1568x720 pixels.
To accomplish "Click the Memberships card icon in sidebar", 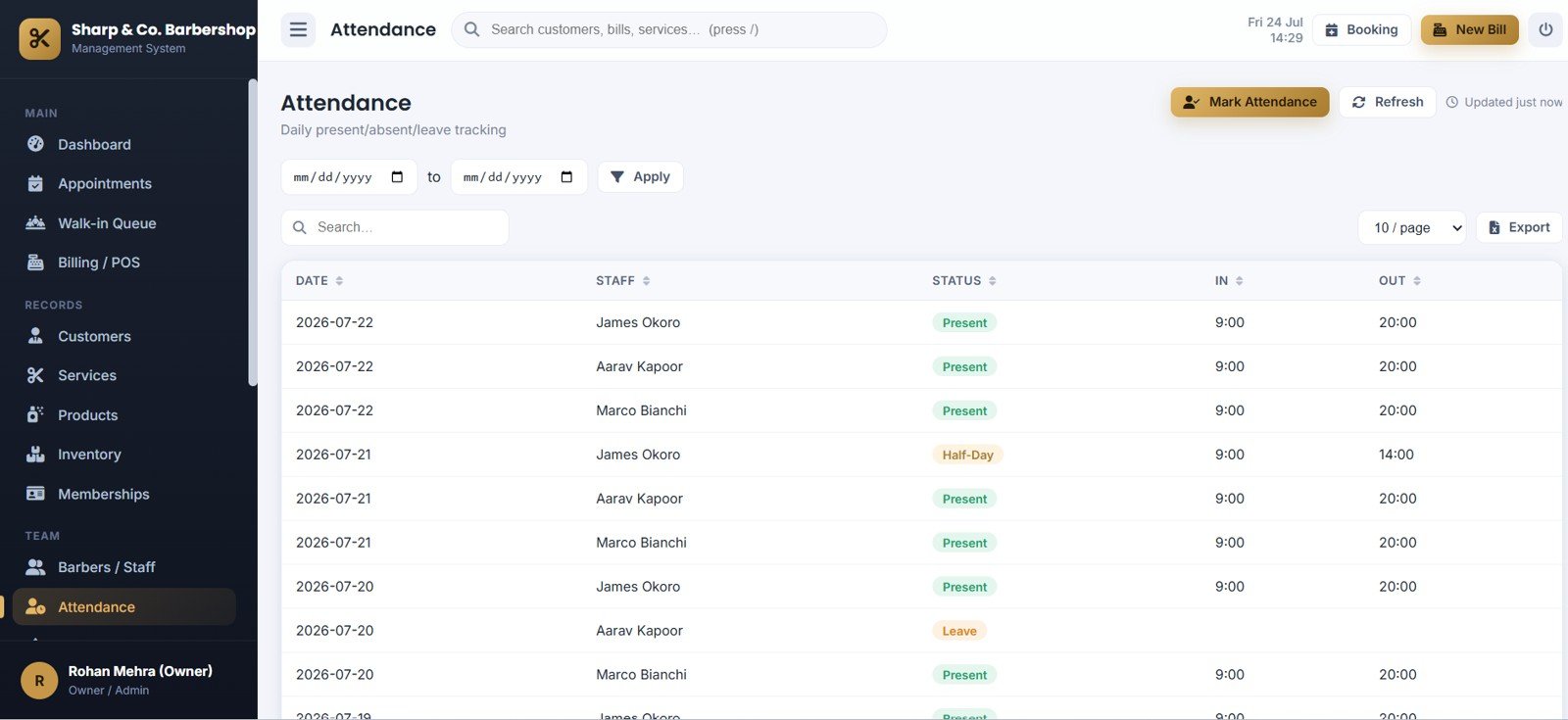I will pyautogui.click(x=35, y=494).
